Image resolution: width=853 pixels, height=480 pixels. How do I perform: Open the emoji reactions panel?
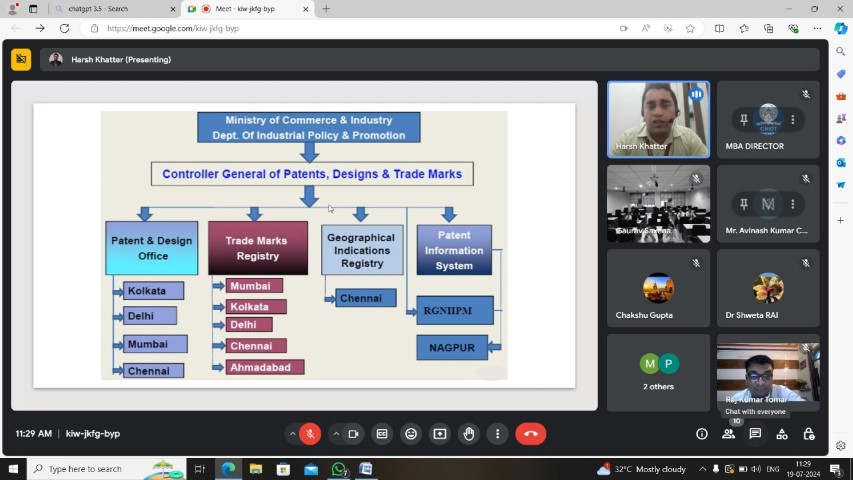(x=410, y=434)
